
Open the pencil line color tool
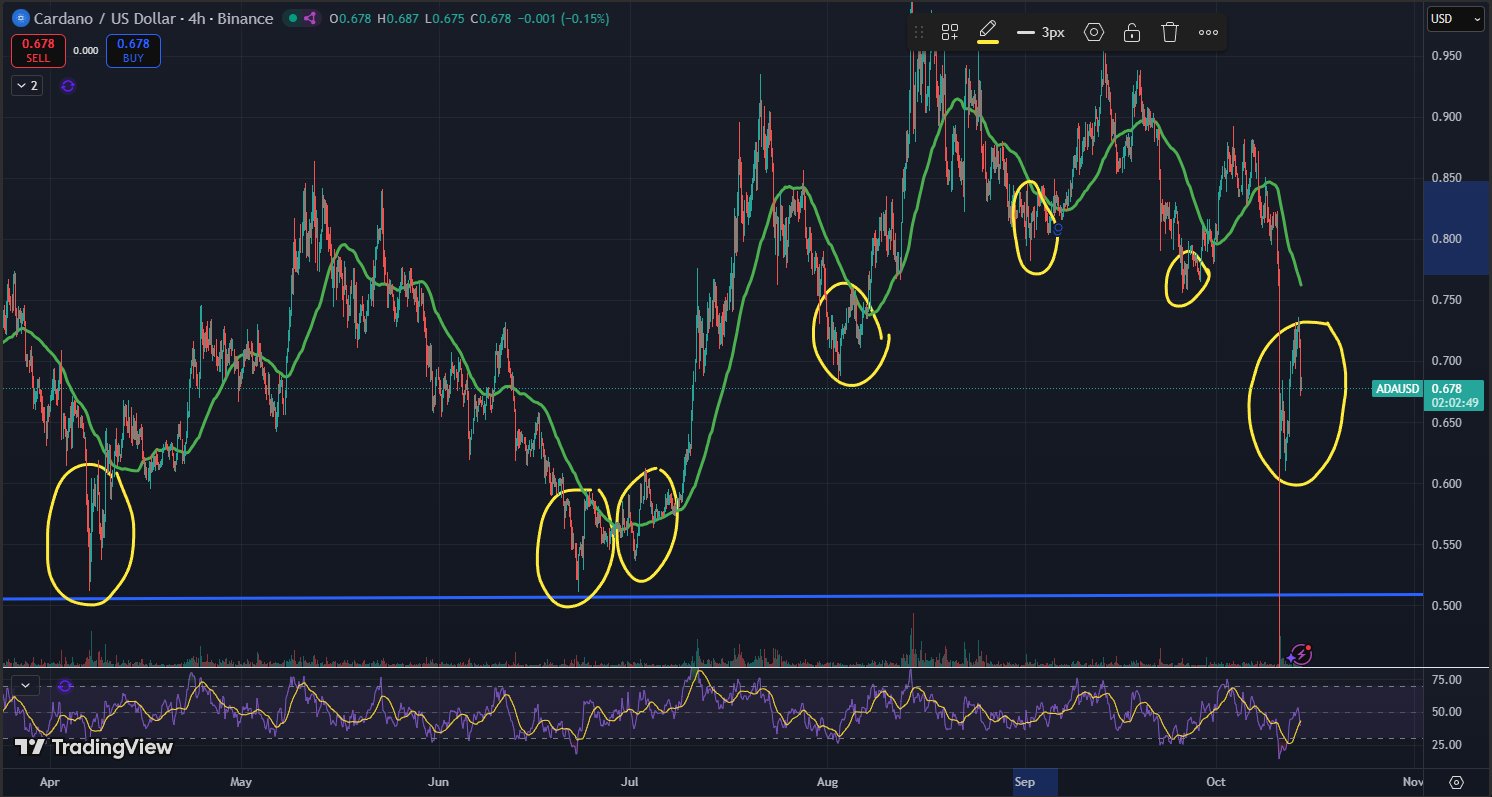pos(987,32)
